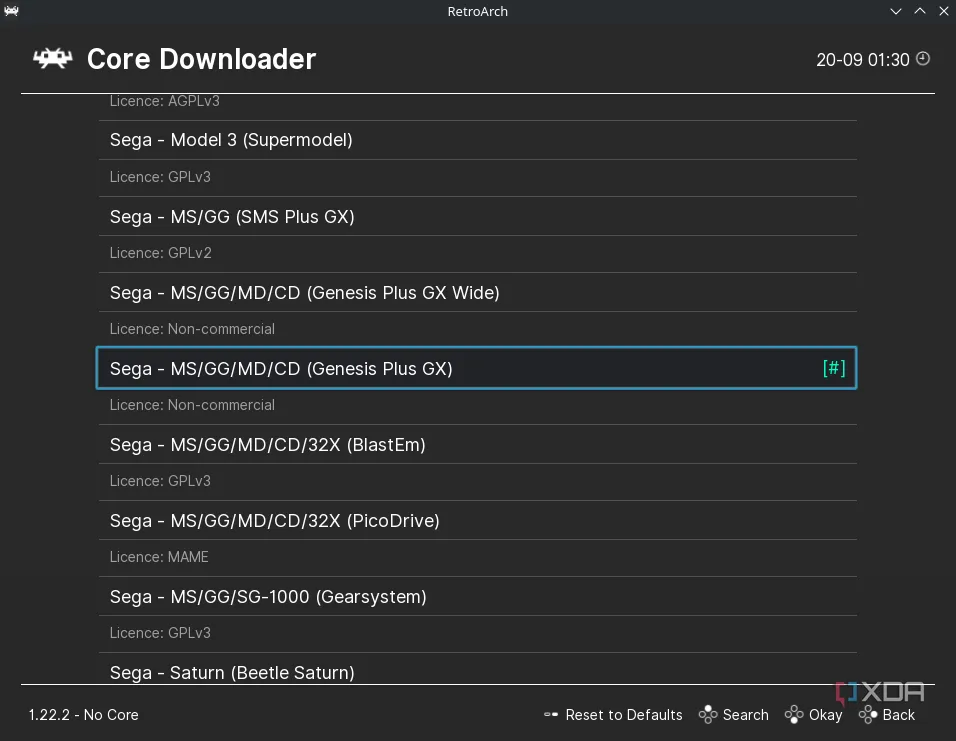Image resolution: width=956 pixels, height=741 pixels.
Task: Select the highlighted Genesis Plus GX core
Action: click(x=476, y=368)
